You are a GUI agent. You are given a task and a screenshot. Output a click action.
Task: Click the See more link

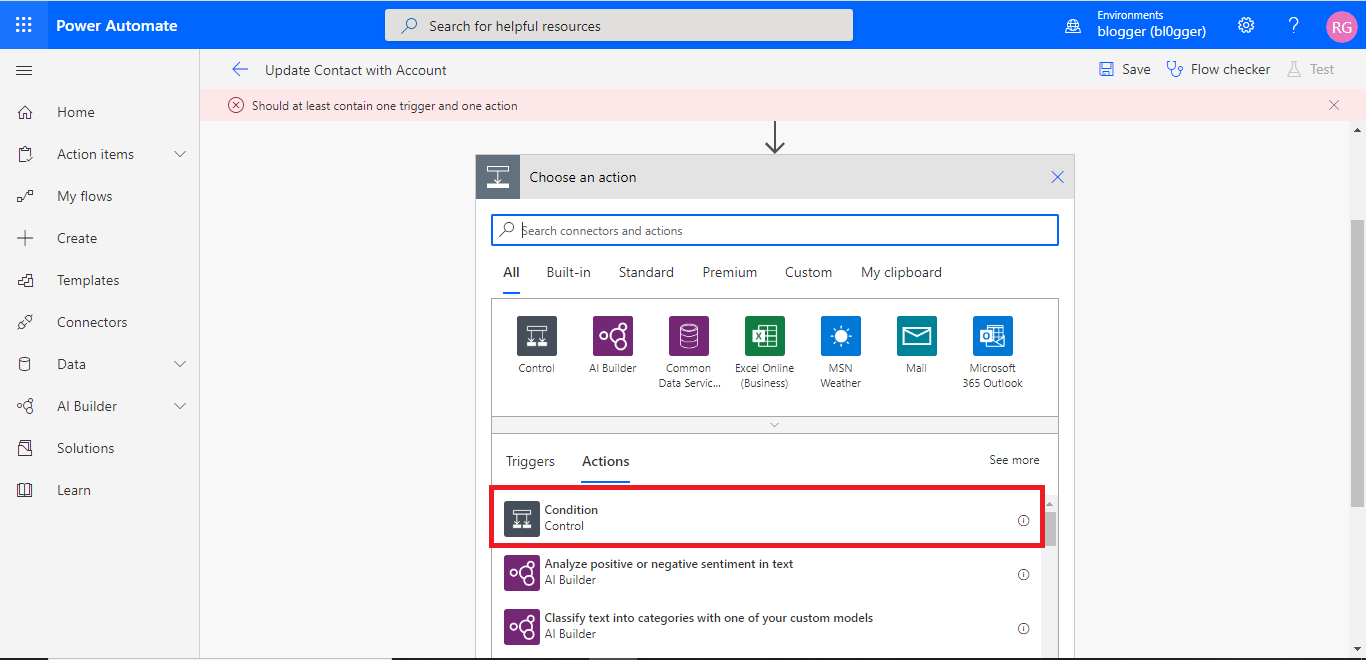1014,460
